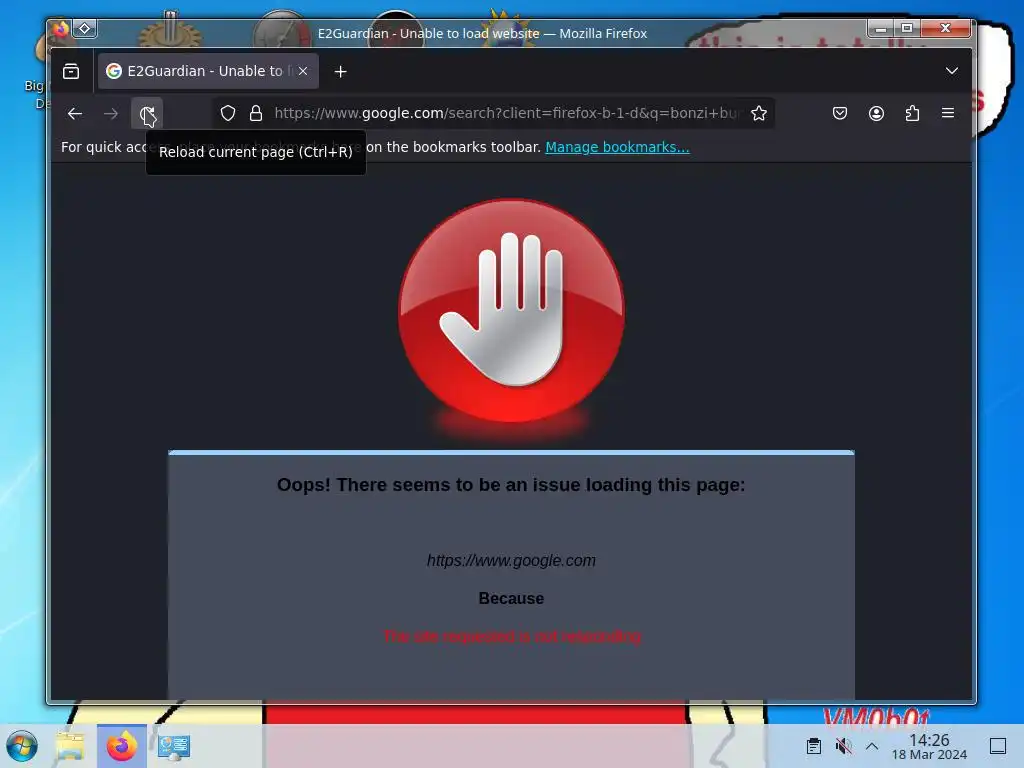Image resolution: width=1024 pixels, height=768 pixels.
Task: Open Firefox View from the tab bar
Action: pyautogui.click(x=71, y=71)
